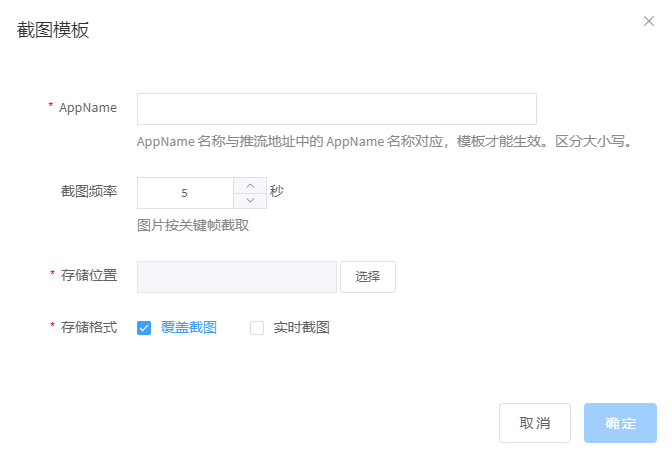Viewport: 672px width, 460px height.
Task: Click the 存储位置 field label
Action: (x=89, y=275)
